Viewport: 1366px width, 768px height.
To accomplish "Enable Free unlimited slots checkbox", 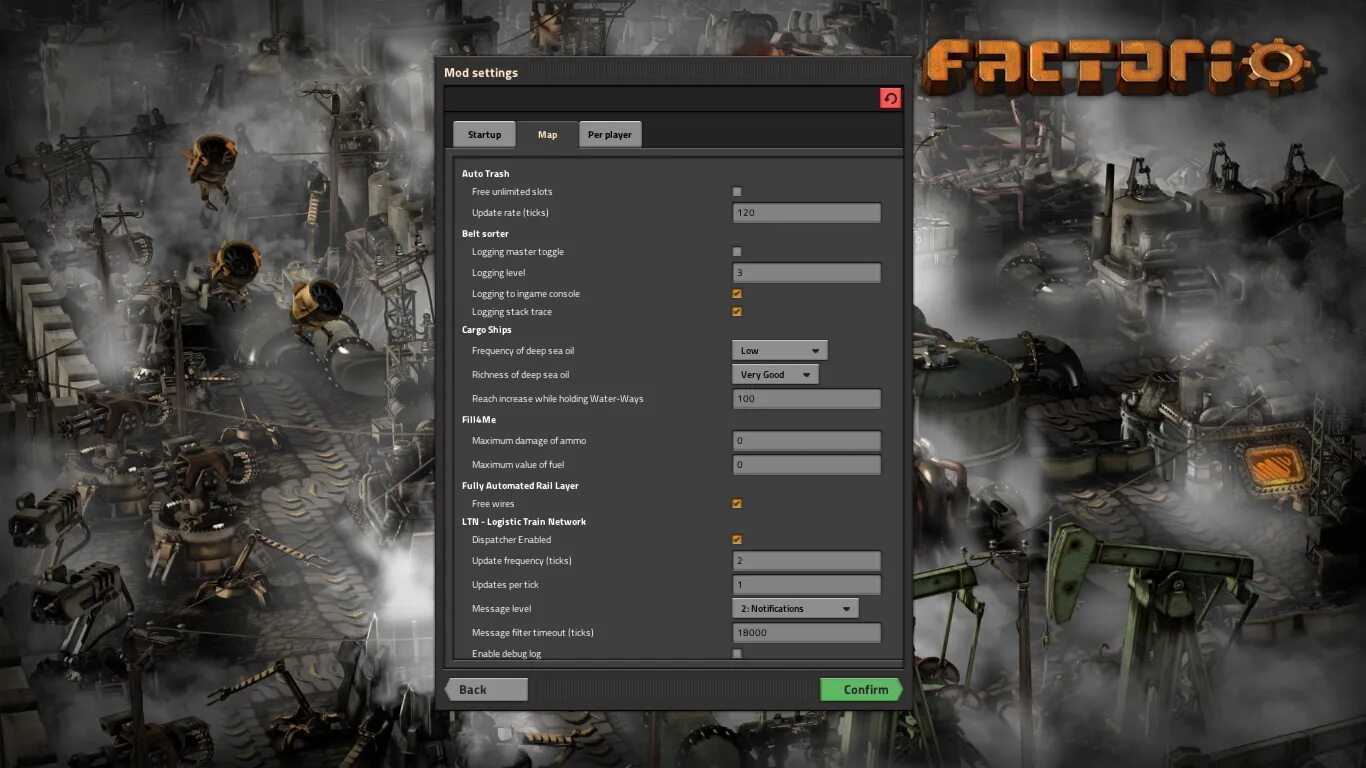I will (737, 192).
